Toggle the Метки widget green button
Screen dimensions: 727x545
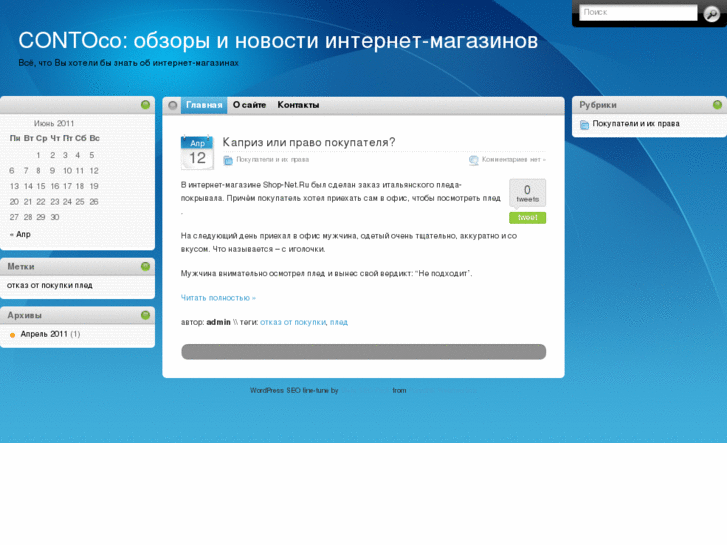pos(145,267)
